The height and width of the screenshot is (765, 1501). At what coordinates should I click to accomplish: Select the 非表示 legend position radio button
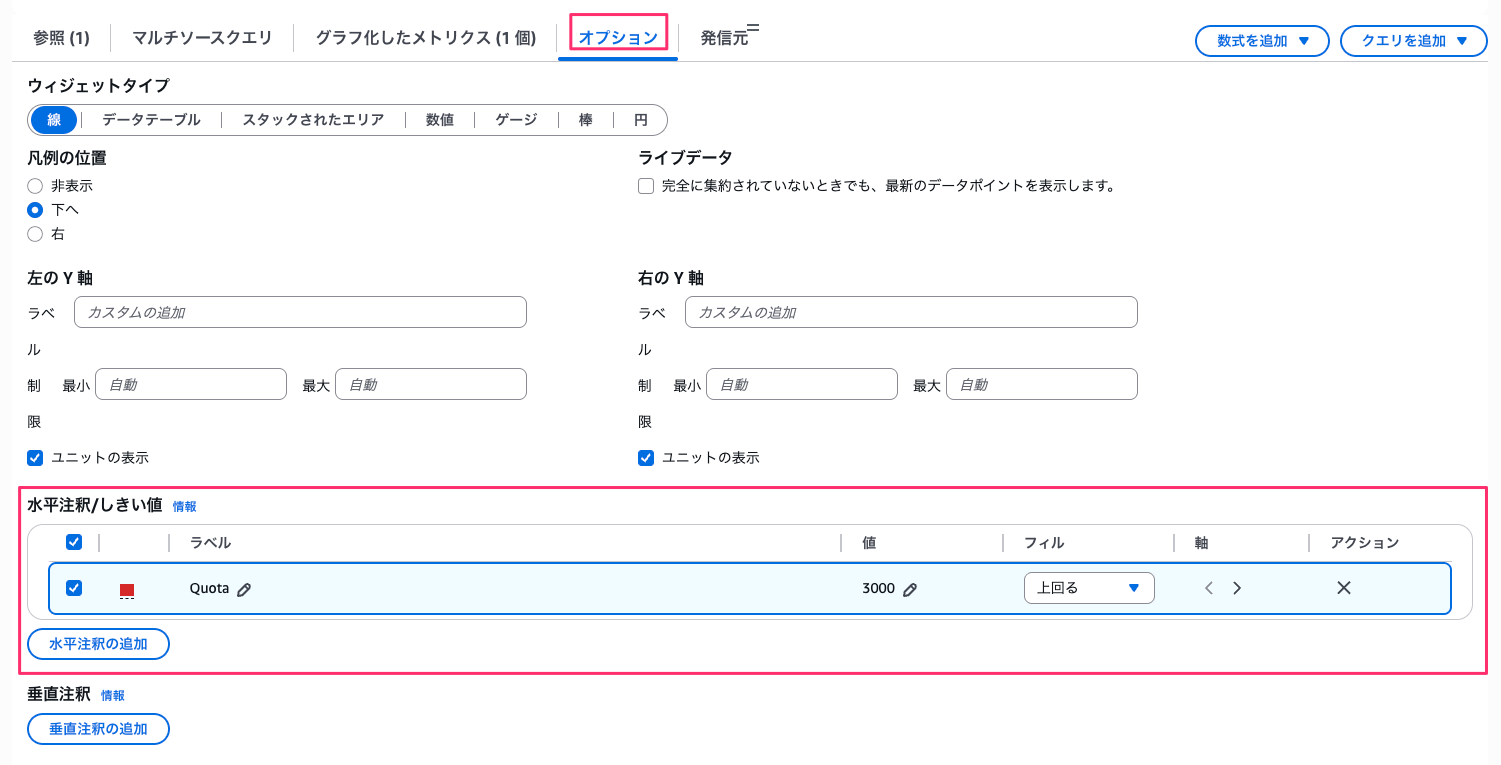tap(35, 185)
